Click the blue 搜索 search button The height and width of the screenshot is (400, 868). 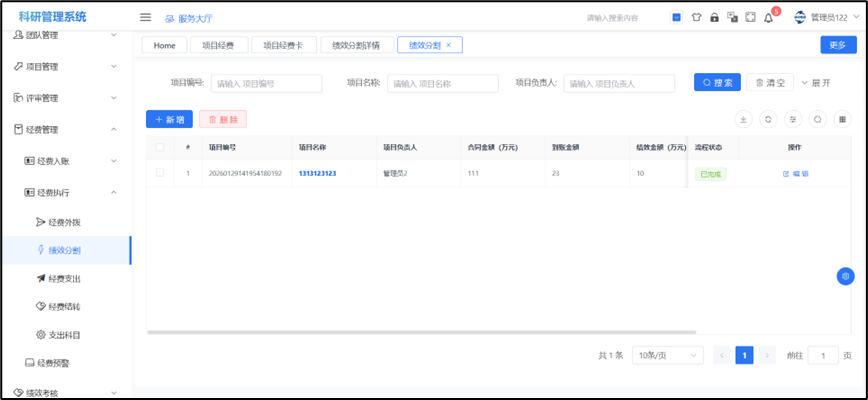(x=717, y=83)
